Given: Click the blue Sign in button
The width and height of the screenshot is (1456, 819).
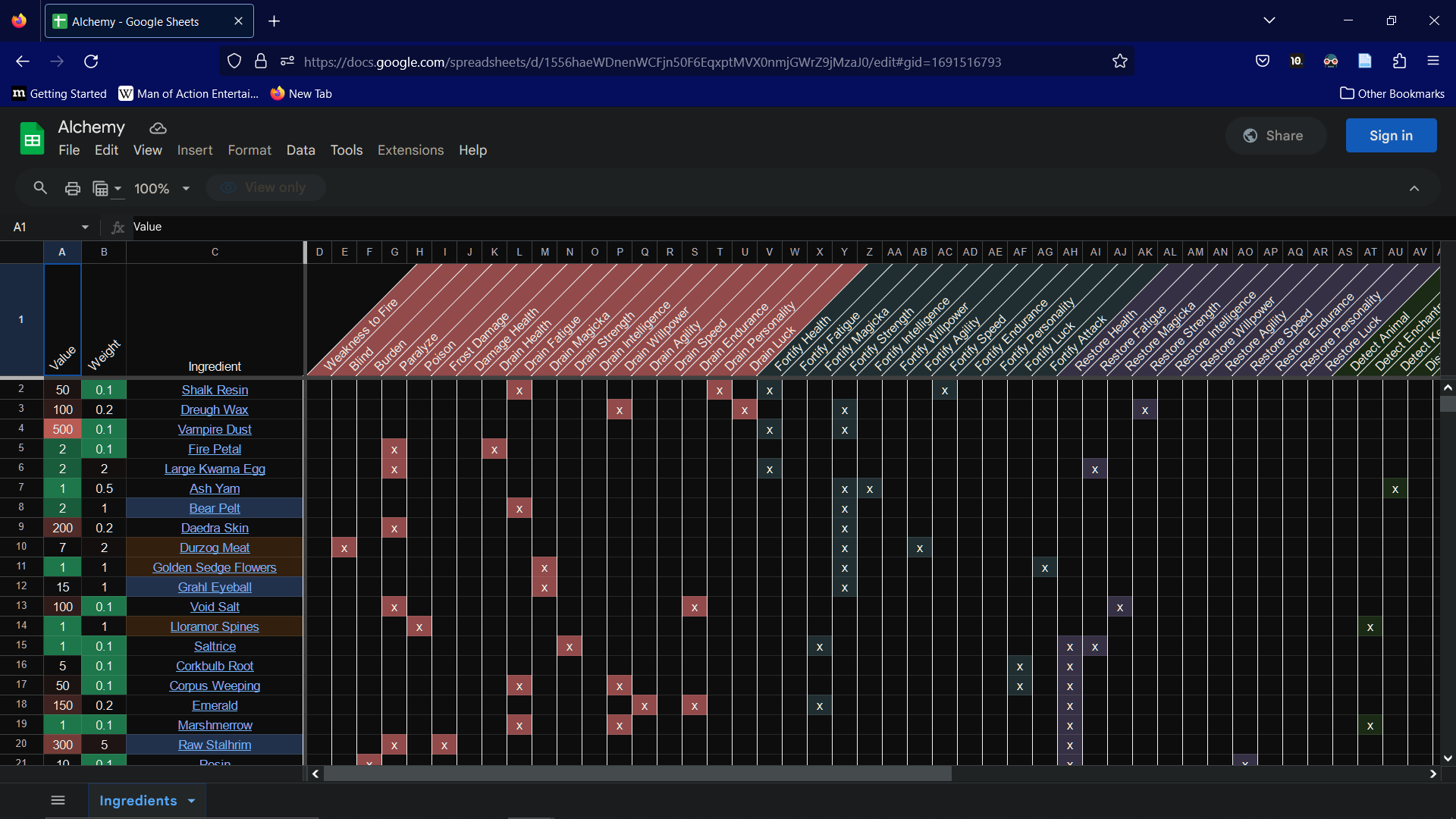Looking at the screenshot, I should coord(1390,136).
